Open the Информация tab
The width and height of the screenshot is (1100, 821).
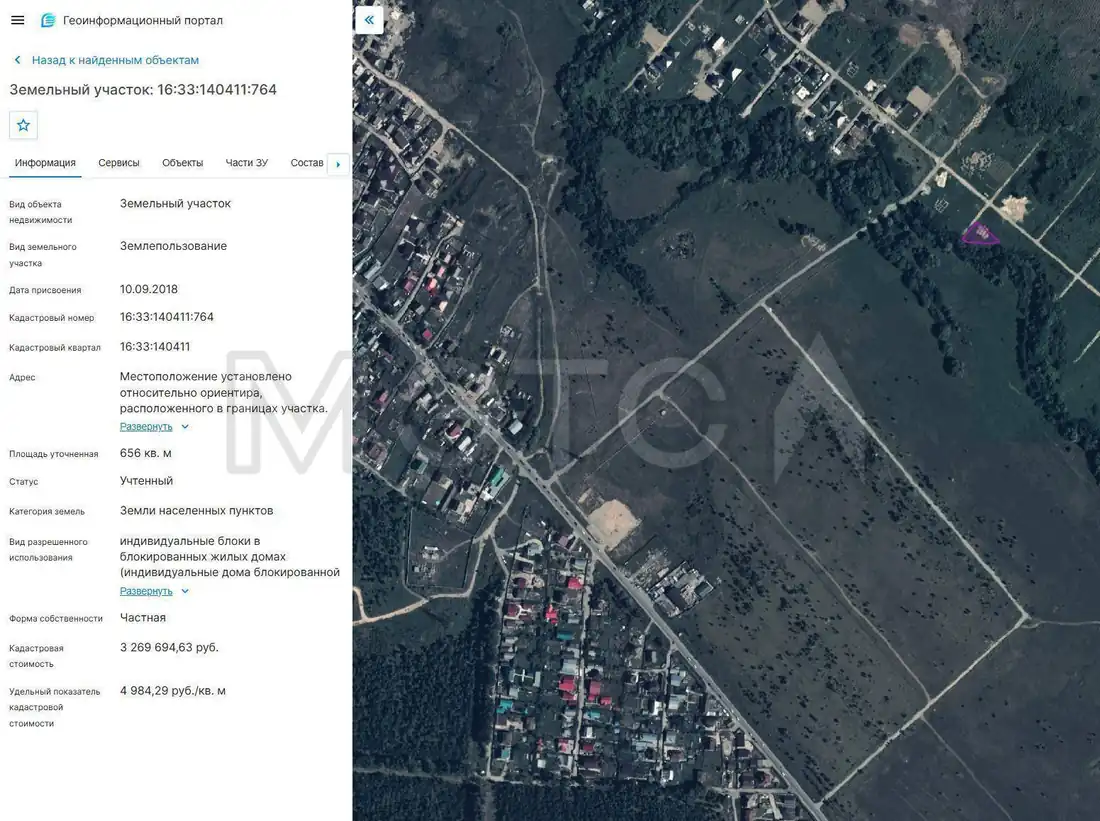point(45,163)
